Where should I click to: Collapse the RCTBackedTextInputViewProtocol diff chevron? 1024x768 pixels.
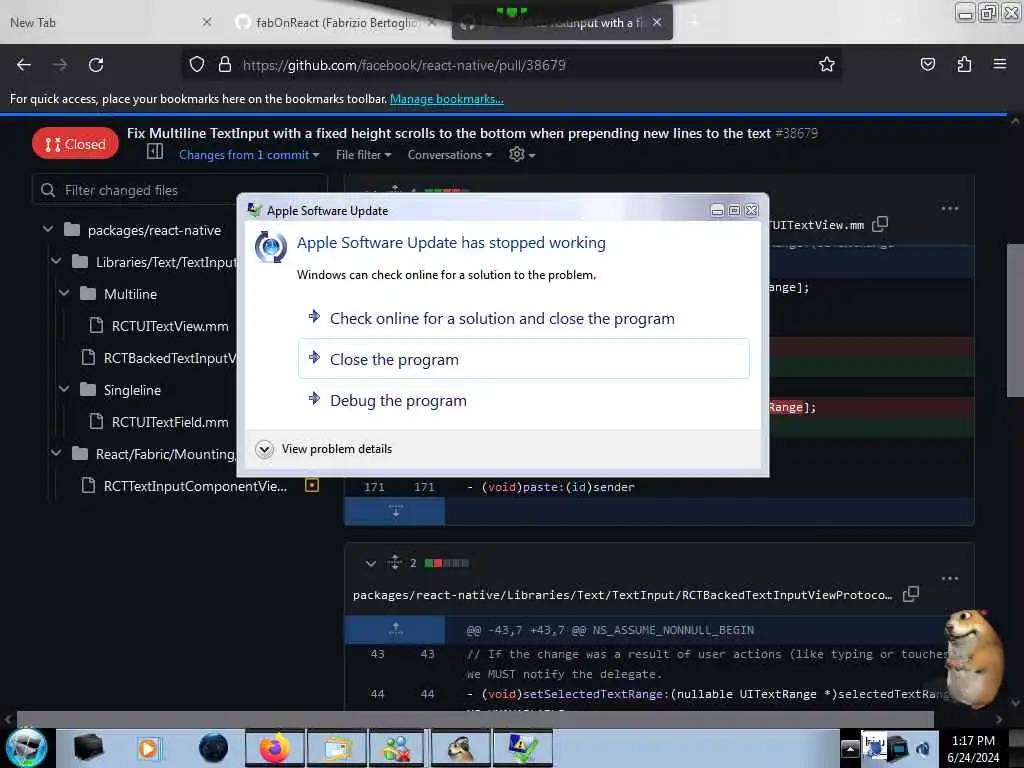coord(370,563)
